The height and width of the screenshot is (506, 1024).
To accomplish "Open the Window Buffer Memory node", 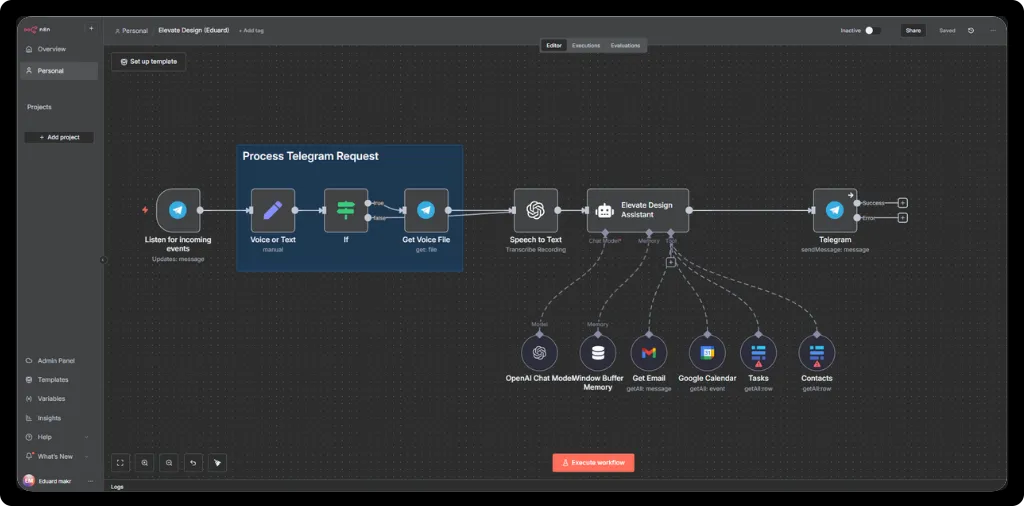I will click(x=598, y=353).
